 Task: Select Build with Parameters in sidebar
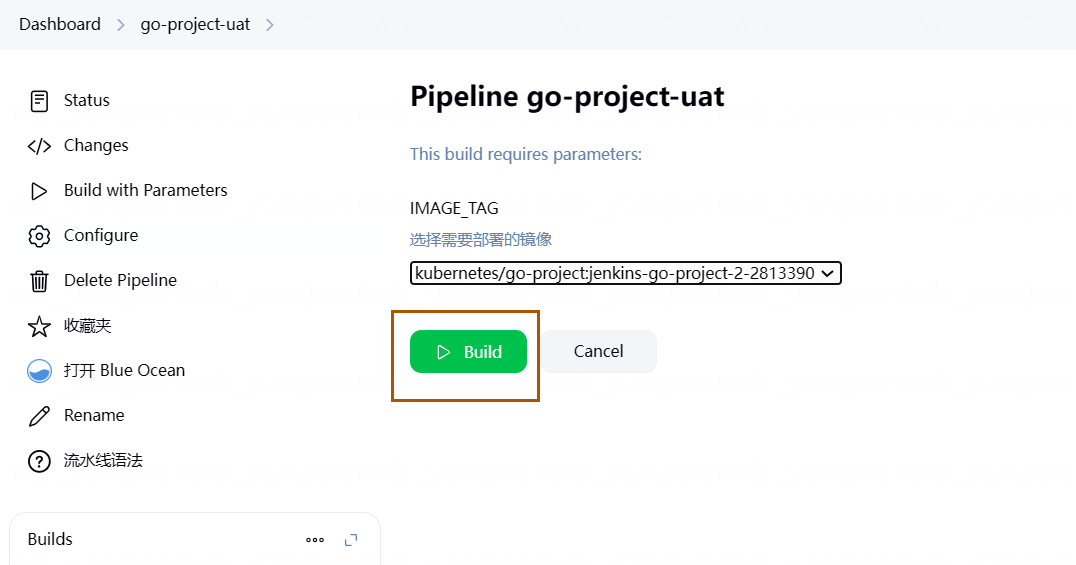click(x=145, y=190)
